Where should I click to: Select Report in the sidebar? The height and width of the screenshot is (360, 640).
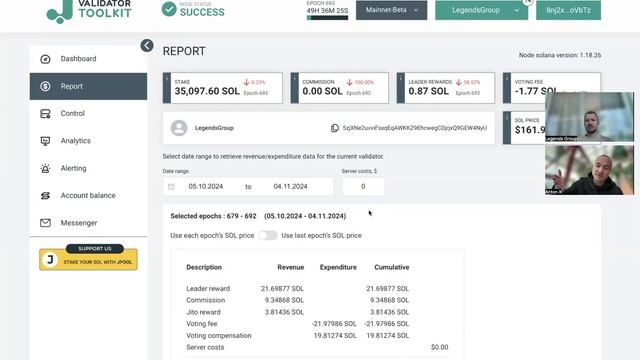click(x=88, y=87)
